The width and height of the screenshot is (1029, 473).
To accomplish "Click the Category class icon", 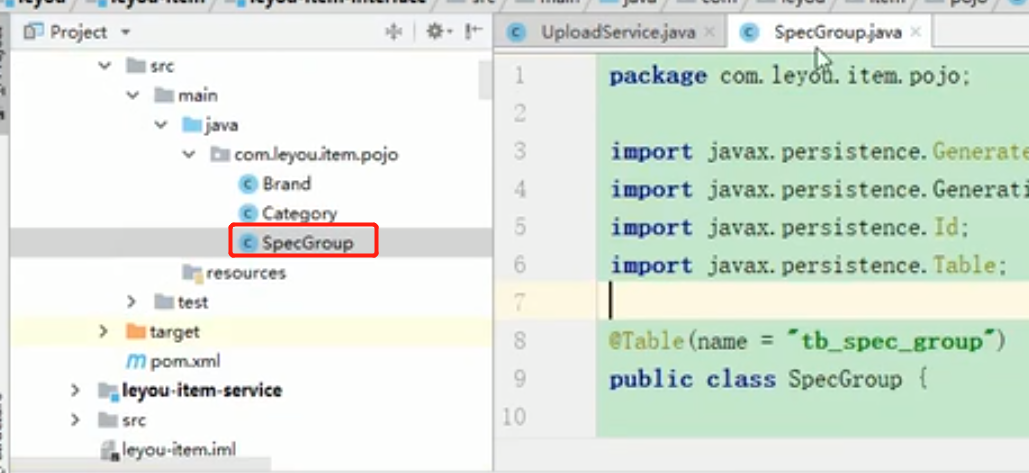I will coord(247,214).
